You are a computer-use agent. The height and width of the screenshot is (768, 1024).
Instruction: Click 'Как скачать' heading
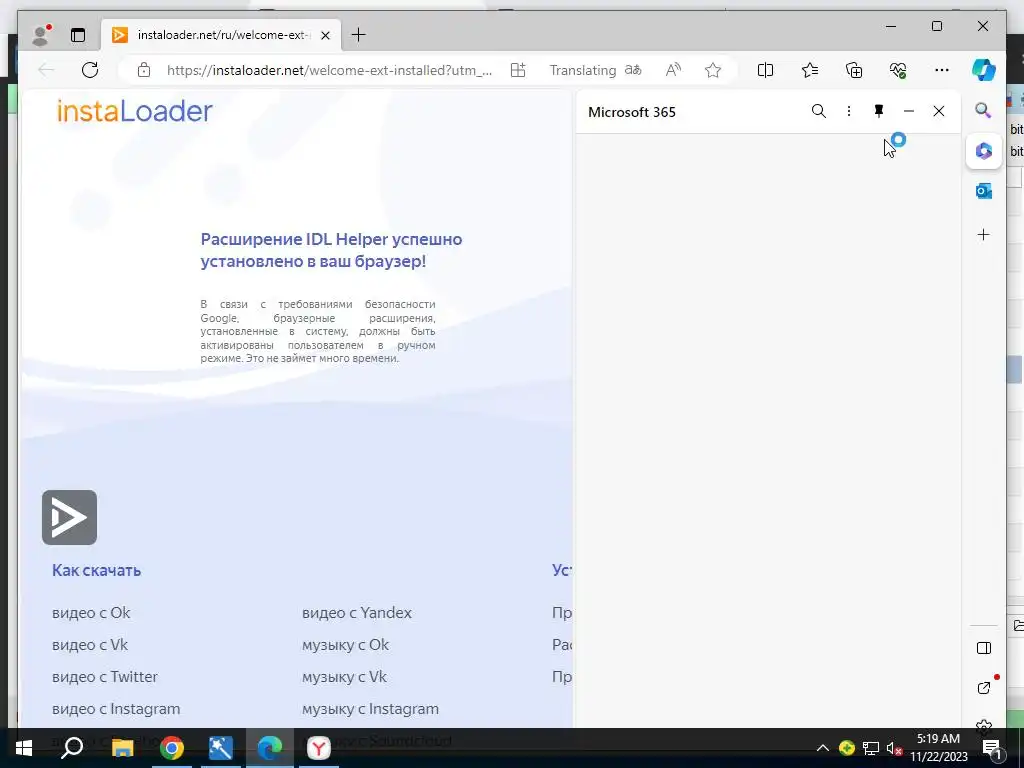click(x=96, y=570)
